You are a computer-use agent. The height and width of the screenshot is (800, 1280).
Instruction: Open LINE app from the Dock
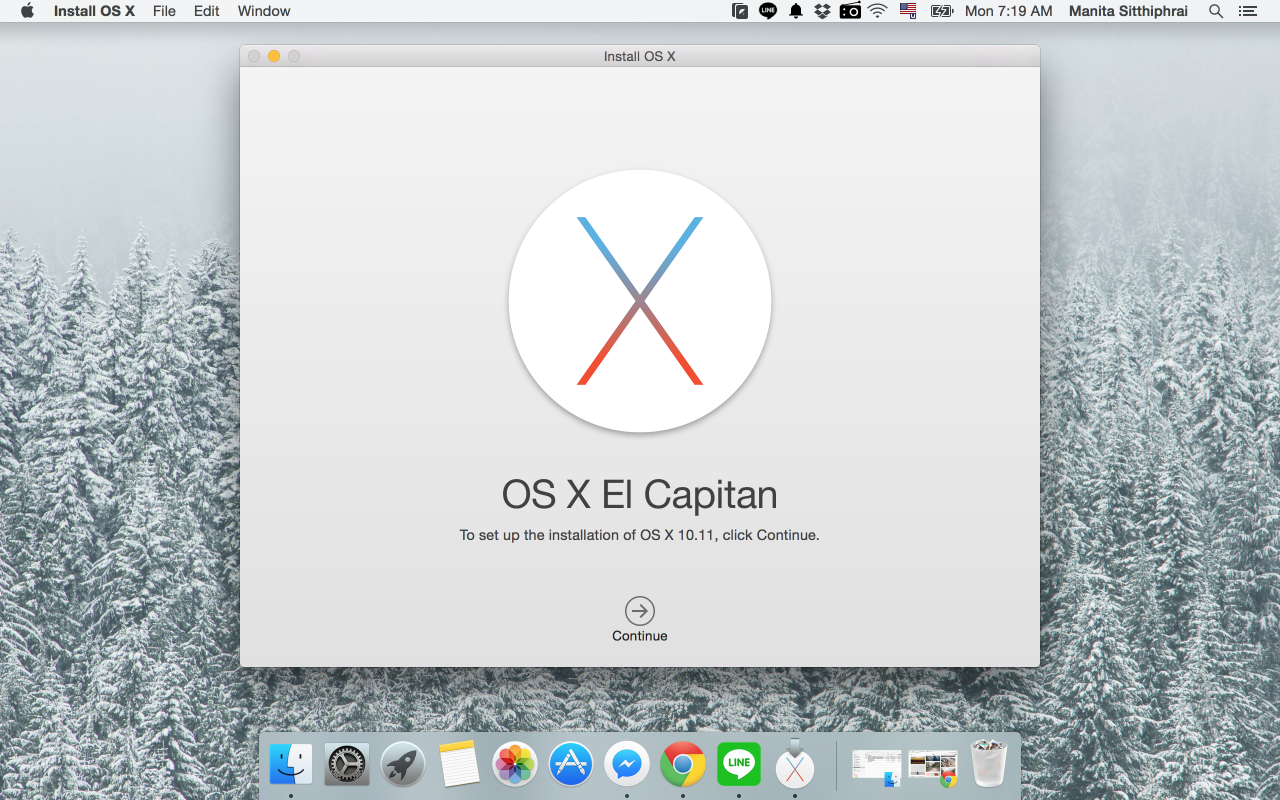click(x=739, y=765)
